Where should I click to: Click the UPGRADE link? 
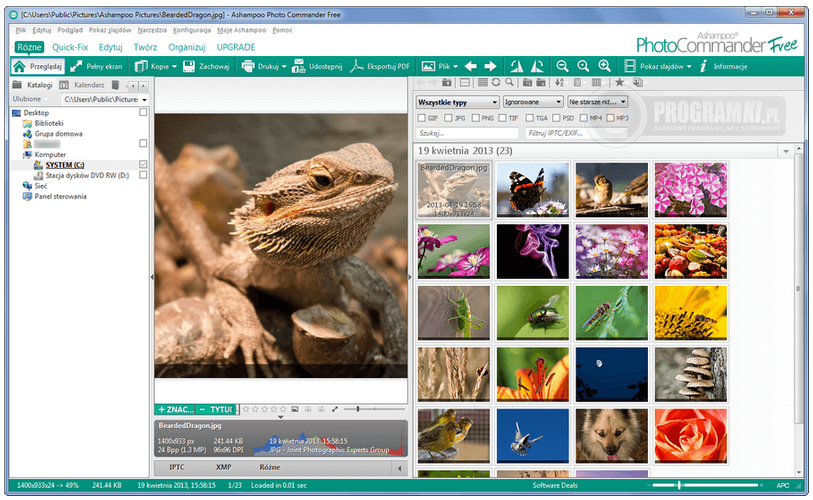pyautogui.click(x=236, y=47)
